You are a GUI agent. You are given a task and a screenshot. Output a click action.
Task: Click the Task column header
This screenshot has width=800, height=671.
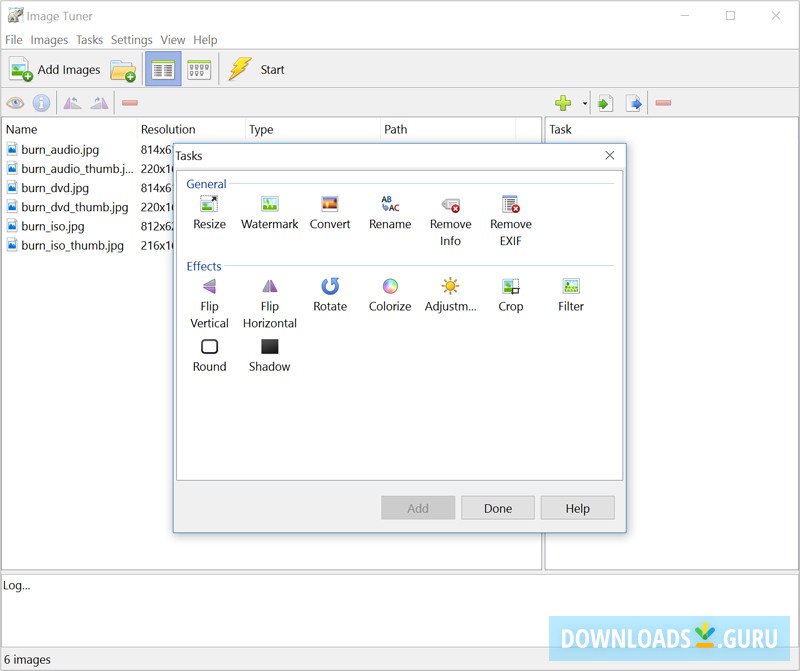671,129
